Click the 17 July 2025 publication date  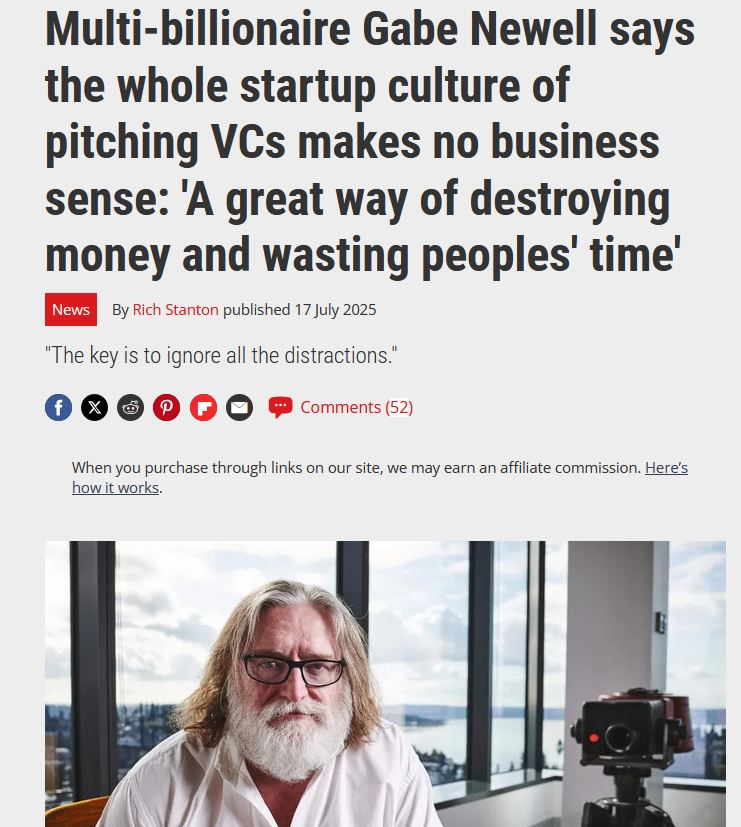[335, 310]
